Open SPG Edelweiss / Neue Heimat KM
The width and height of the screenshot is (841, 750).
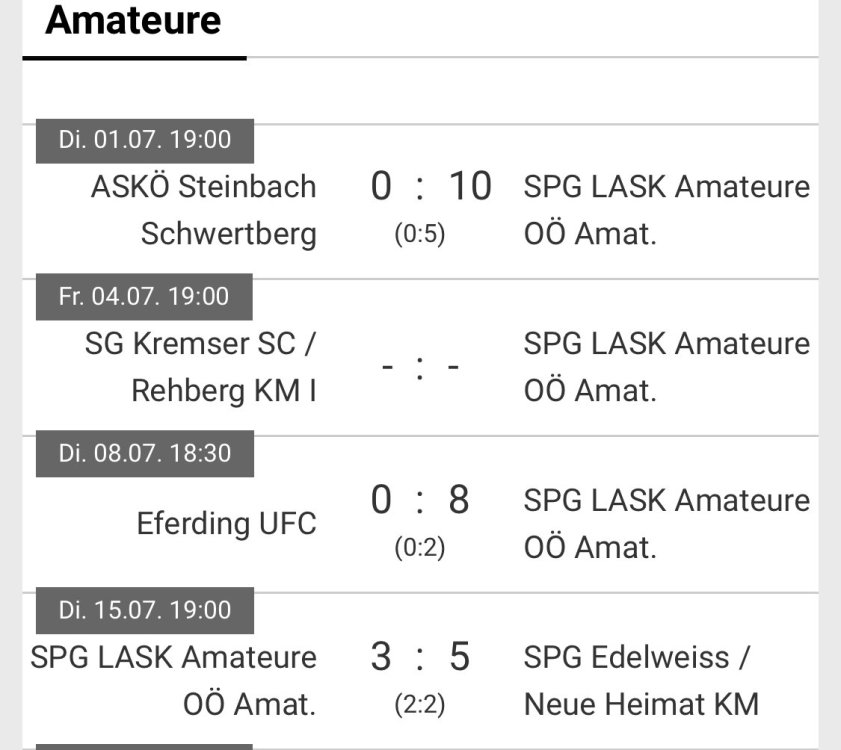641,680
